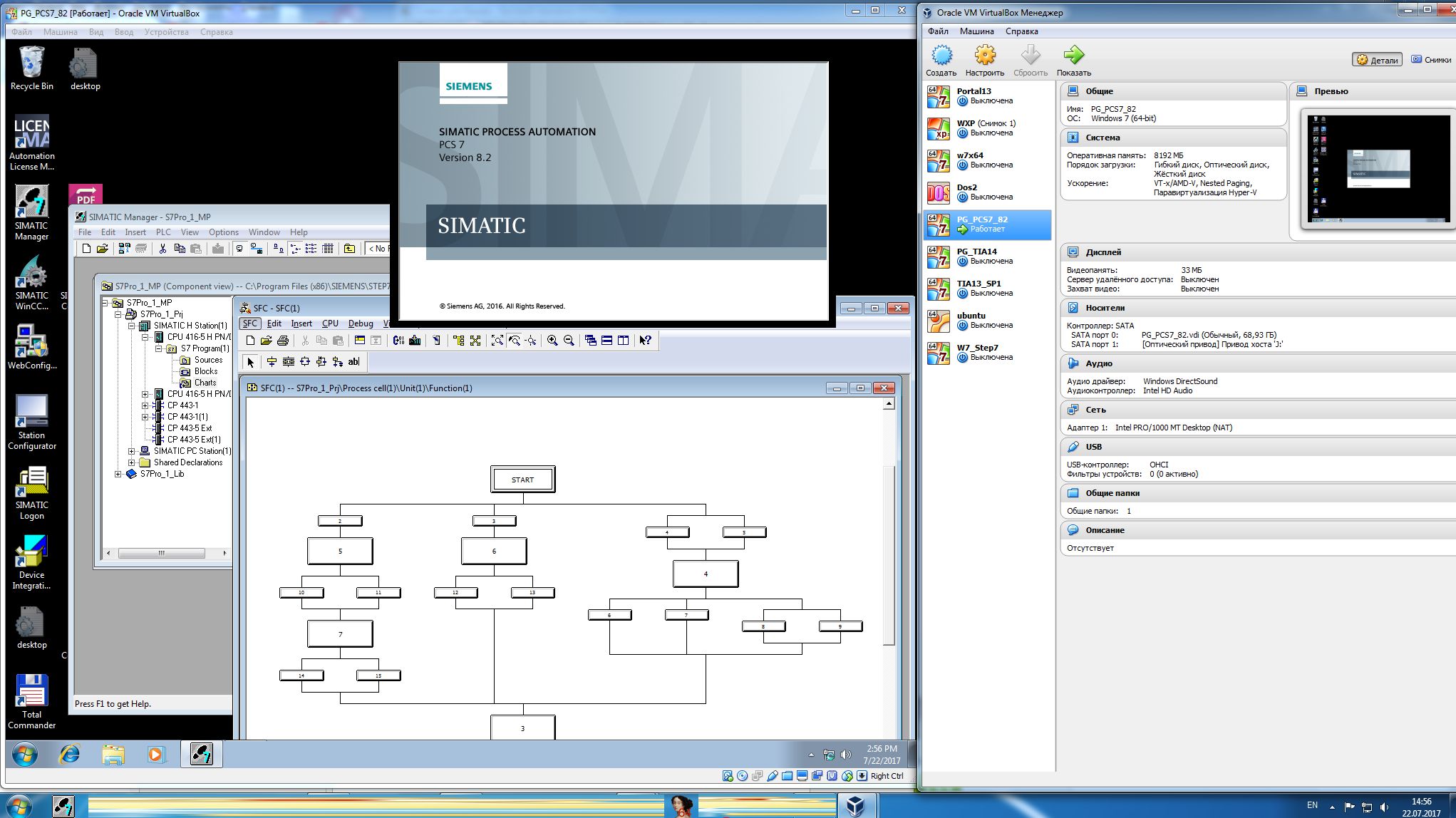Open Справка menu in VirtualBox Manager
Viewport: 1456px width, 818px height.
coord(1021,31)
